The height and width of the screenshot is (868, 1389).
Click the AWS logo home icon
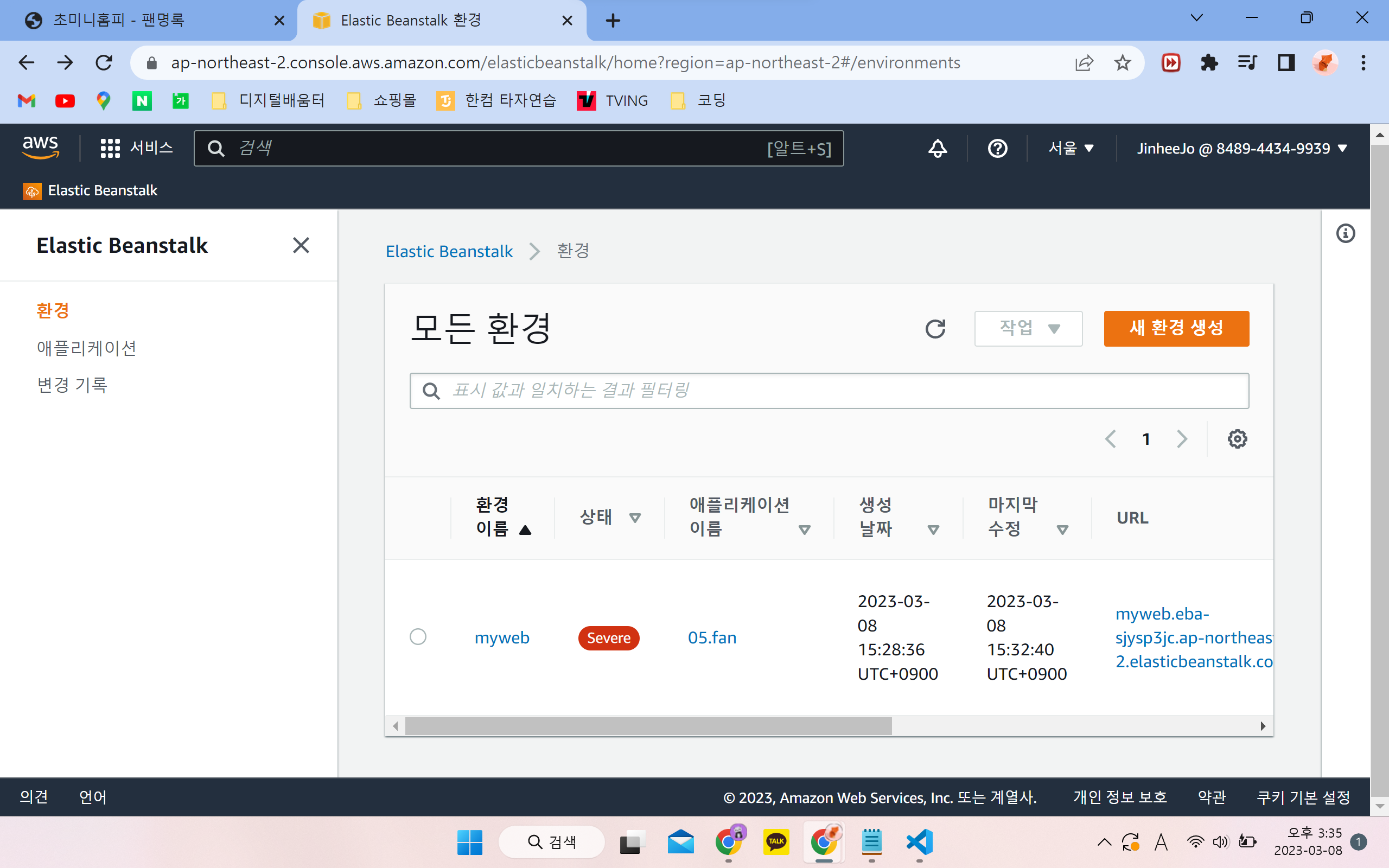(x=40, y=148)
